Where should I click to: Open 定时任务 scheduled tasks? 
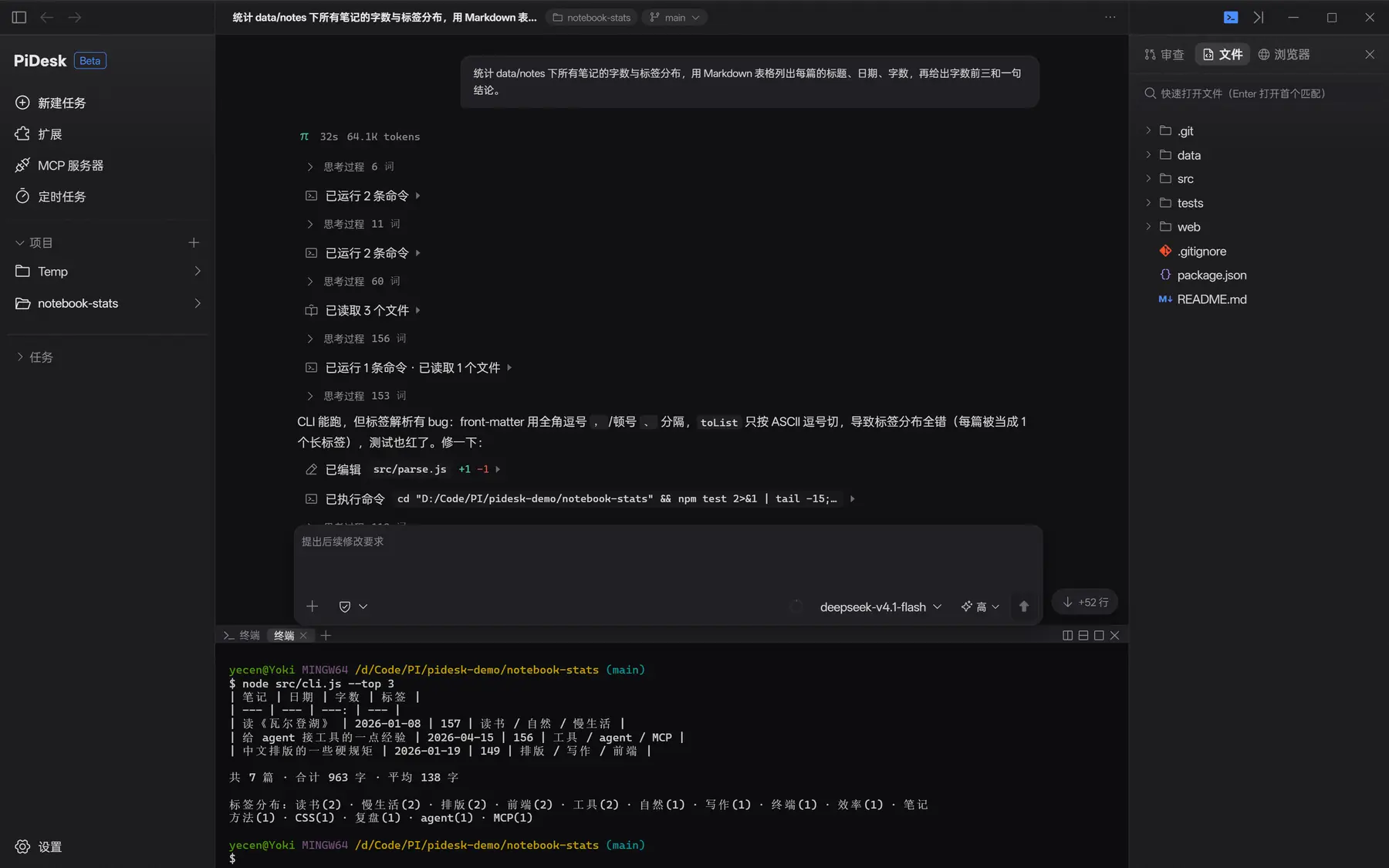coord(50,197)
